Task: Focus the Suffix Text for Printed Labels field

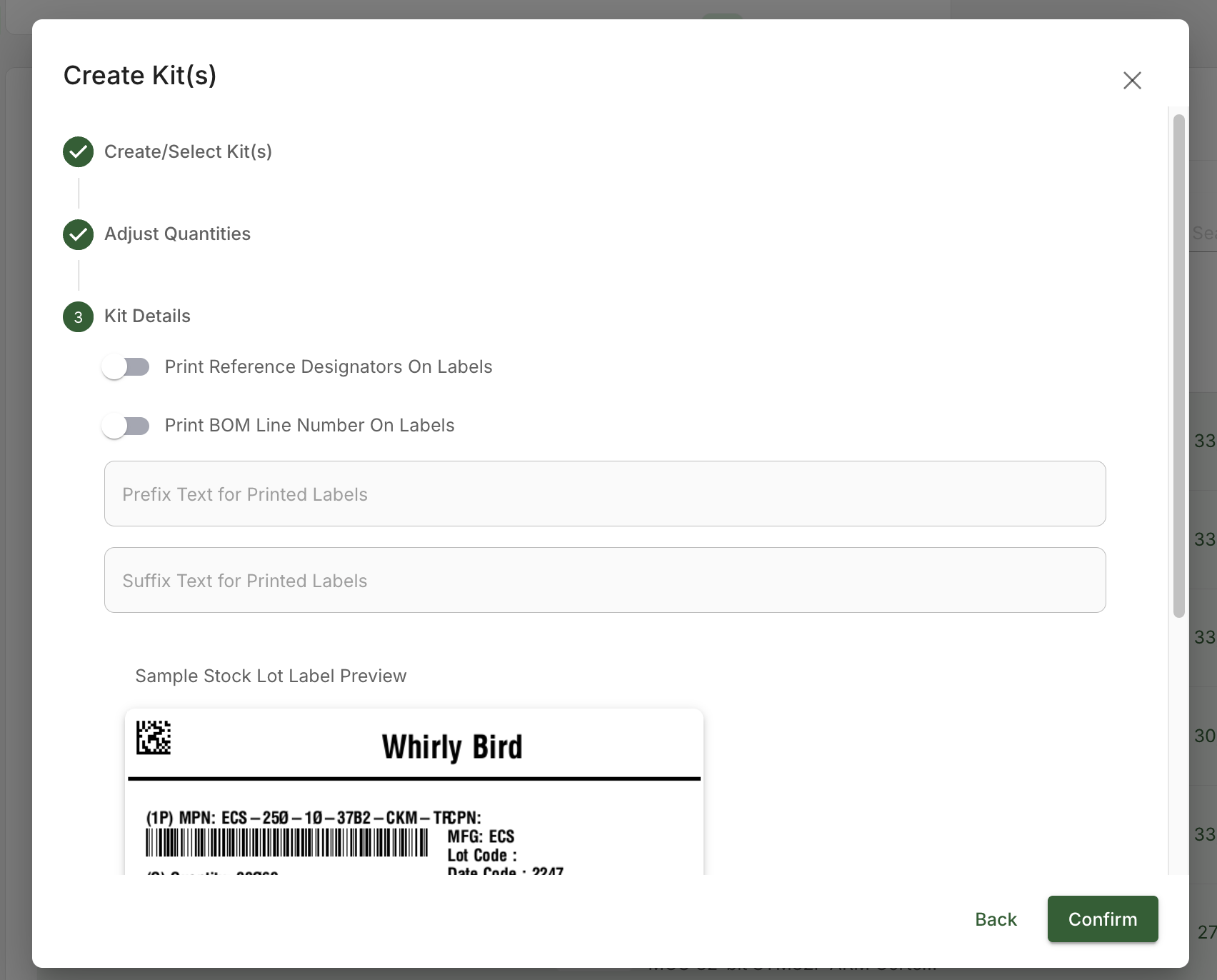Action: (x=605, y=580)
